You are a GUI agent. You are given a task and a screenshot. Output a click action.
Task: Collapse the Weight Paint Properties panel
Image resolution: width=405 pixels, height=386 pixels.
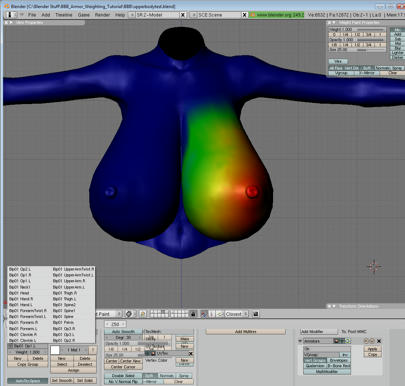pyautogui.click(x=334, y=22)
